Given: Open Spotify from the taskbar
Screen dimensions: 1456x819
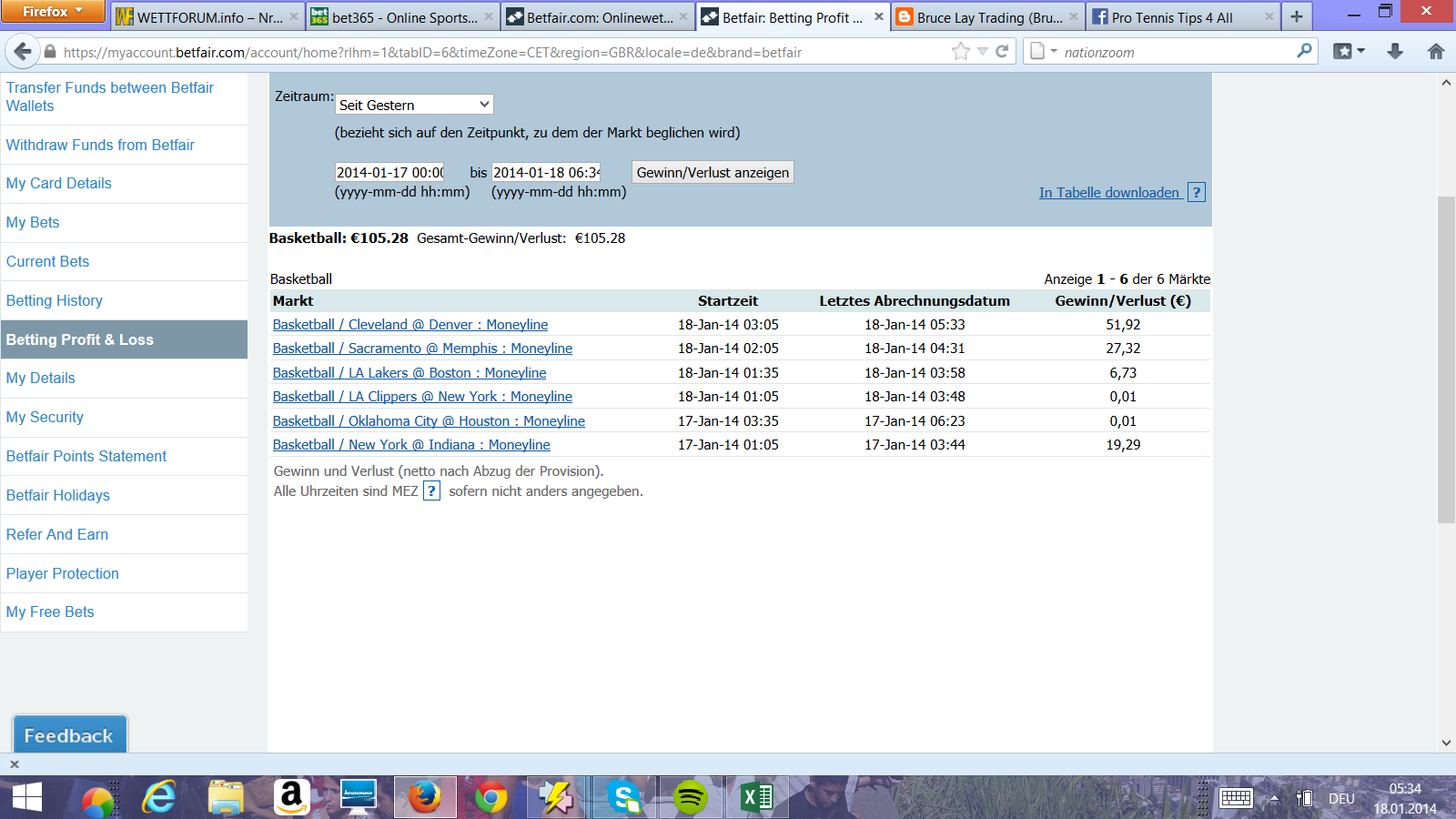Looking at the screenshot, I should 691,798.
